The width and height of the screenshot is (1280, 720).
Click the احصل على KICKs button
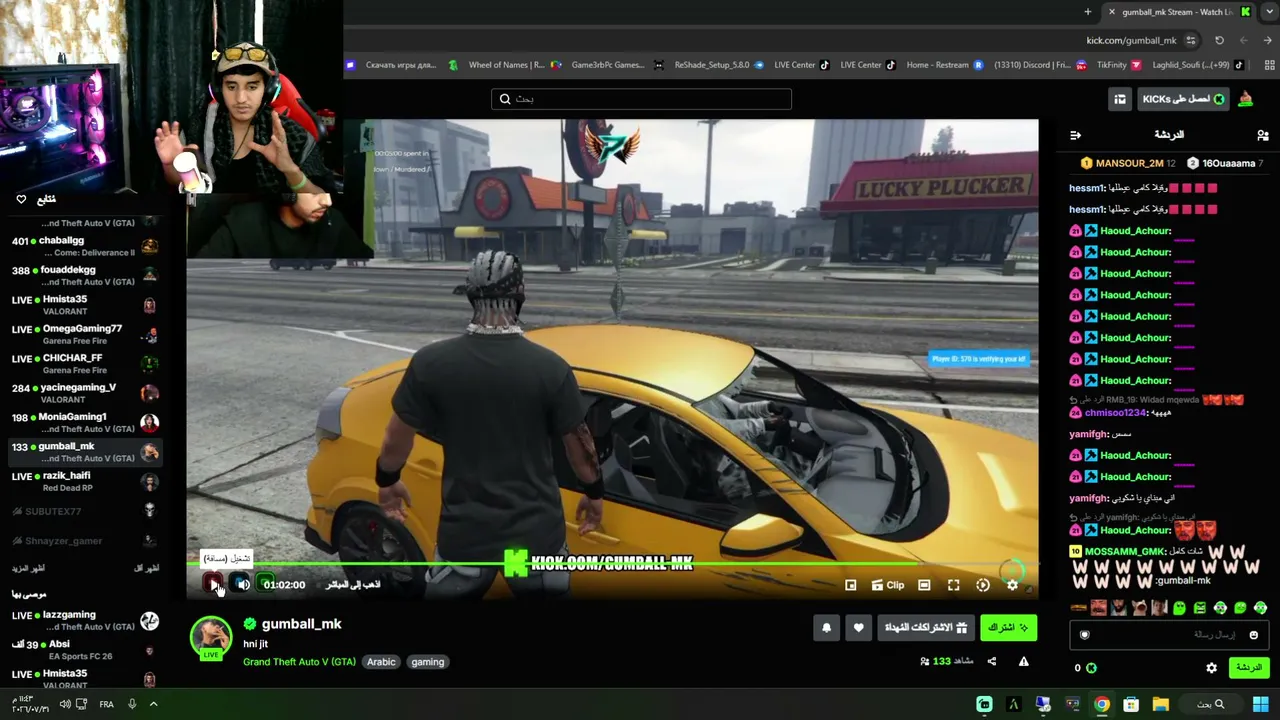coord(1185,99)
